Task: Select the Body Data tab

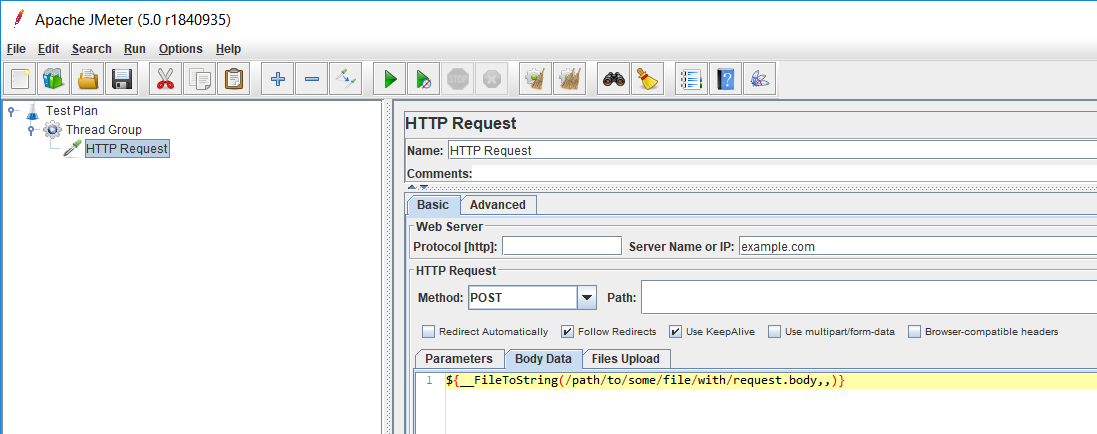Action: point(544,358)
